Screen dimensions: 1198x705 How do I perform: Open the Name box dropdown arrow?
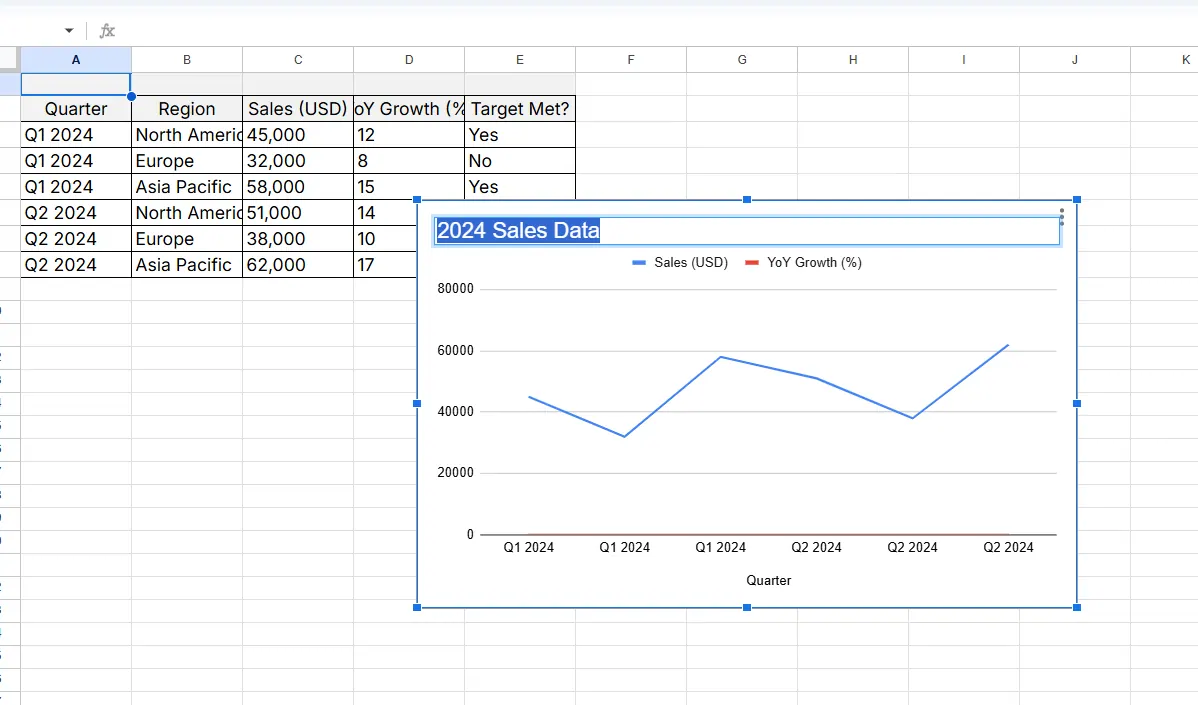[x=69, y=31]
